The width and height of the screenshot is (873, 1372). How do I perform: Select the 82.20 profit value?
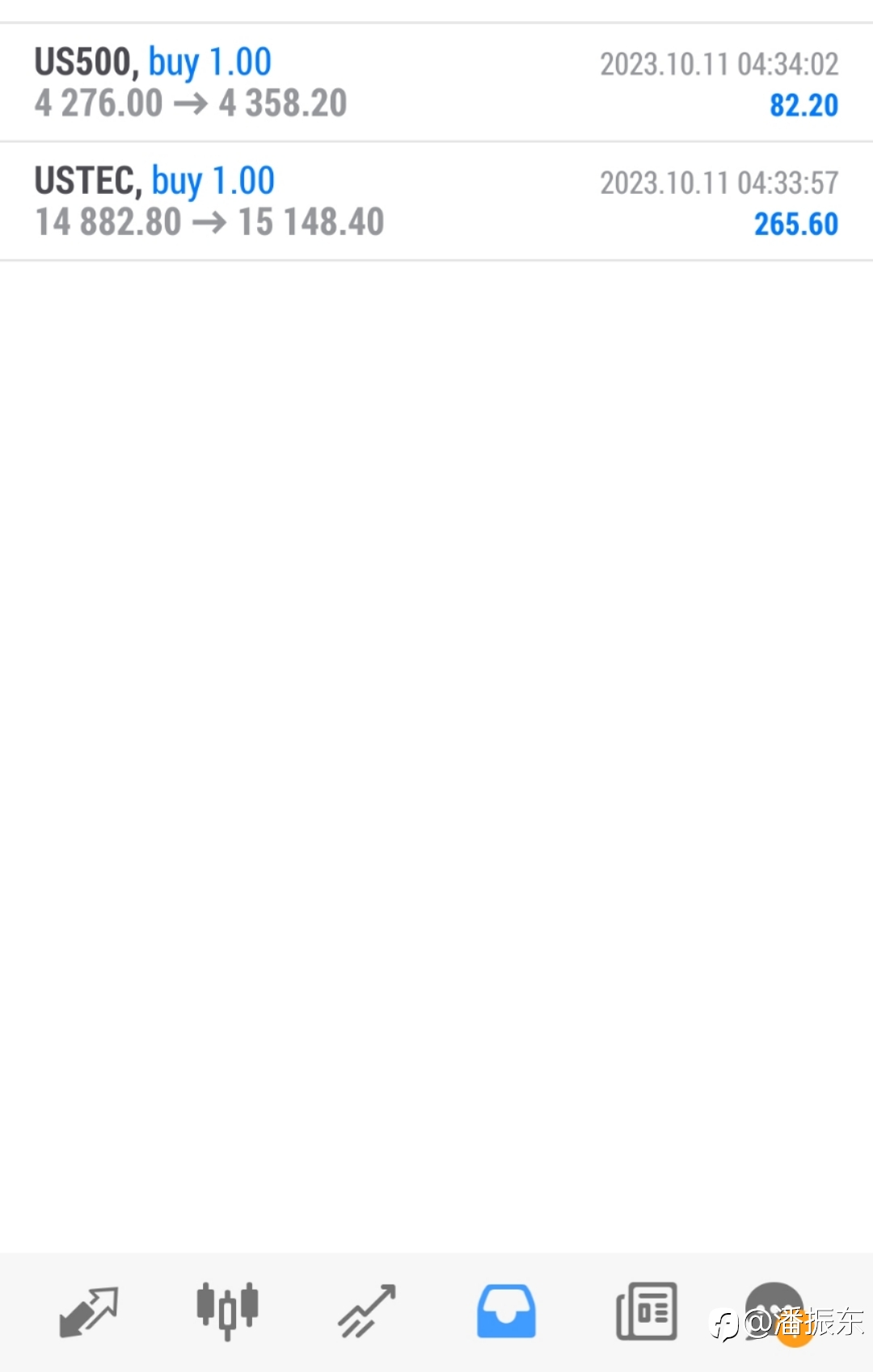click(803, 105)
